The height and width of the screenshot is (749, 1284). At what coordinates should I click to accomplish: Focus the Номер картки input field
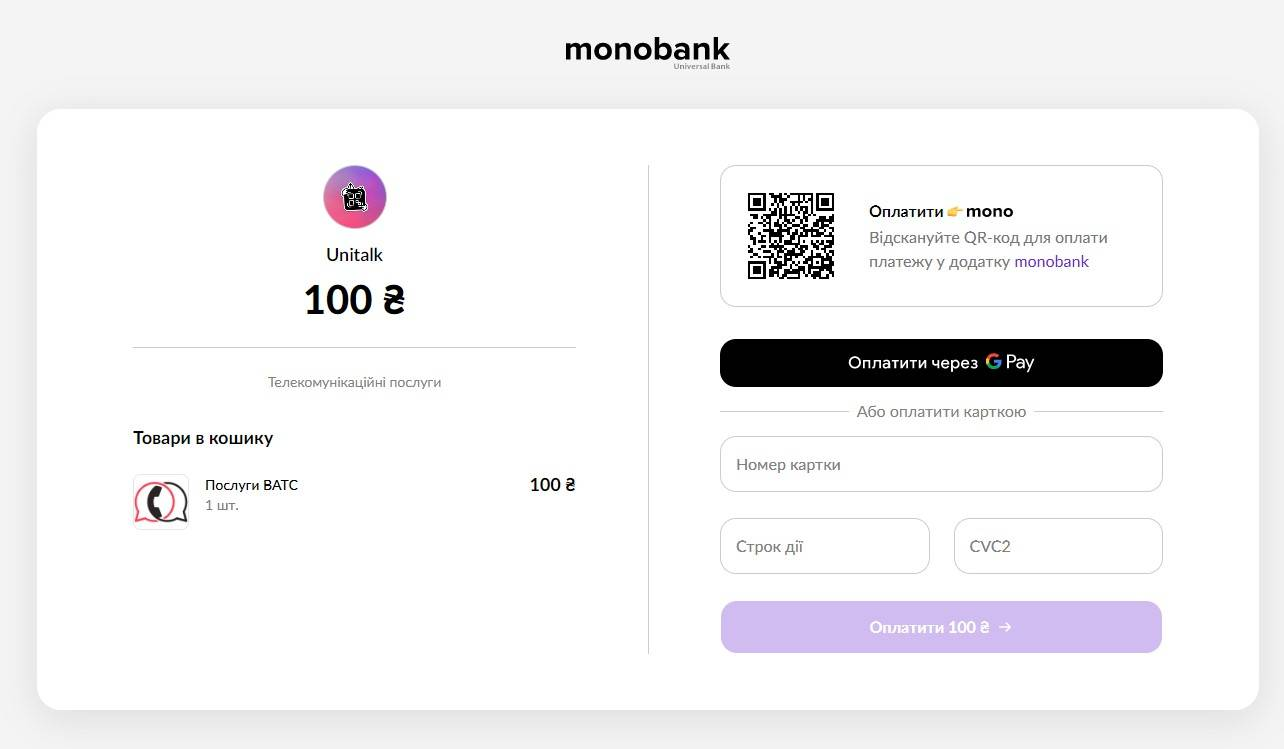(x=940, y=464)
